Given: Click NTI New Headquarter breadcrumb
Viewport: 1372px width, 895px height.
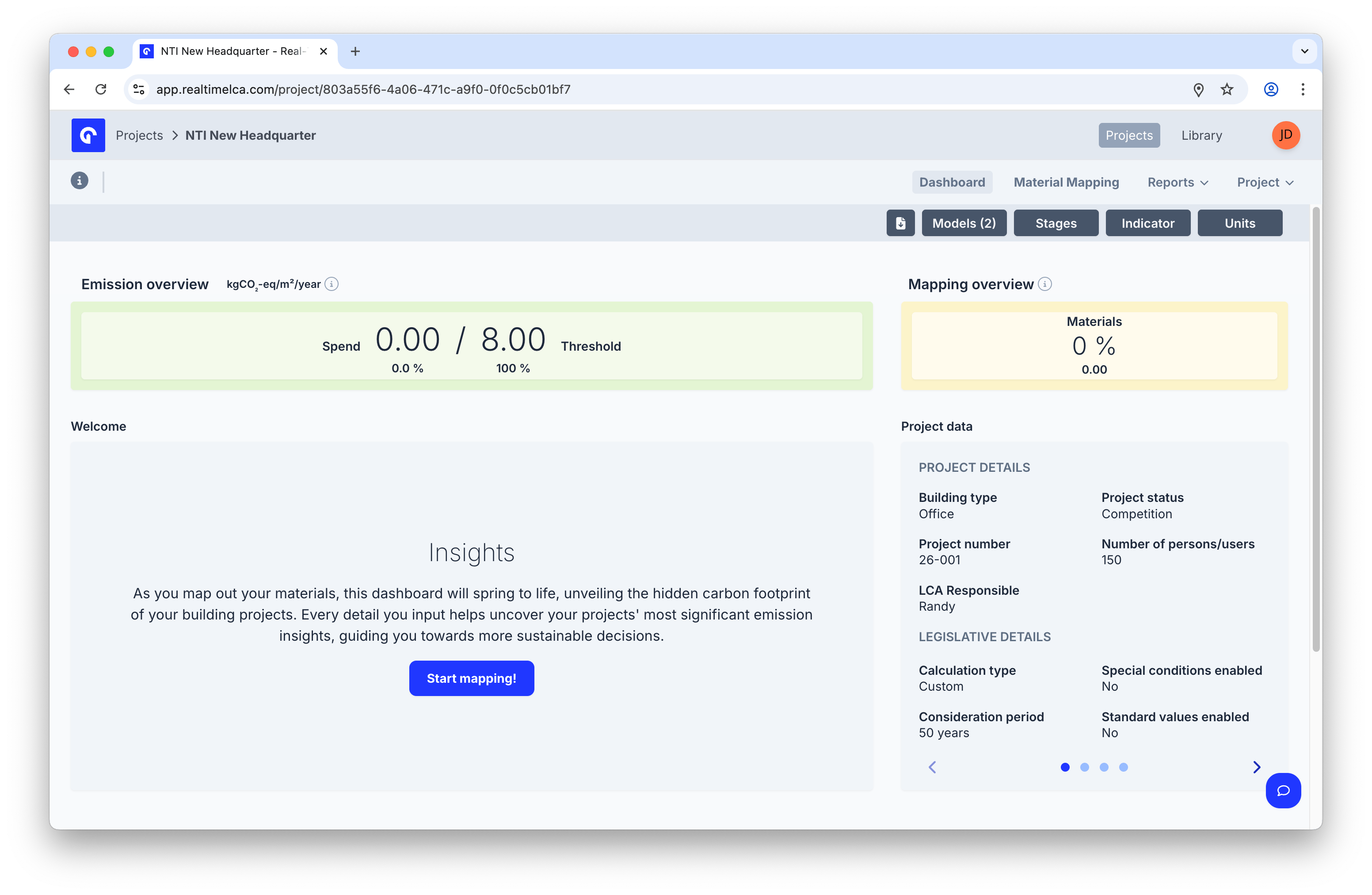Looking at the screenshot, I should [x=250, y=135].
